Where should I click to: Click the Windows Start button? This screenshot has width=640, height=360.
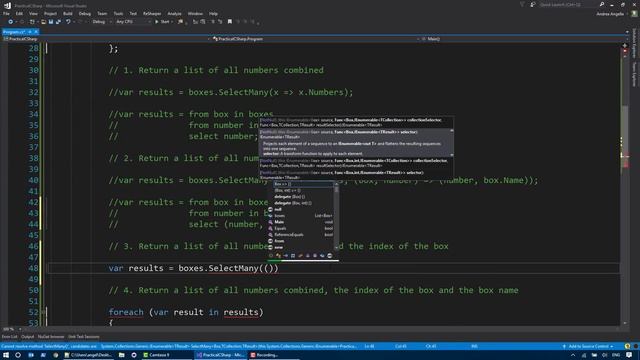pyautogui.click(x=6, y=355)
